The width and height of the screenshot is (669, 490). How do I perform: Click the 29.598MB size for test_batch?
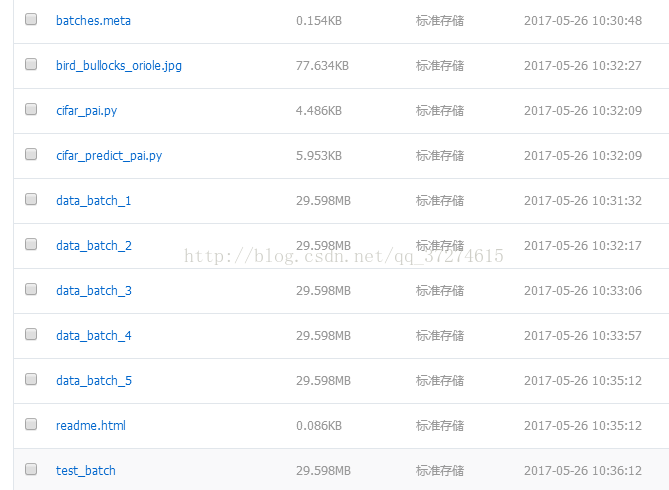pyautogui.click(x=323, y=471)
